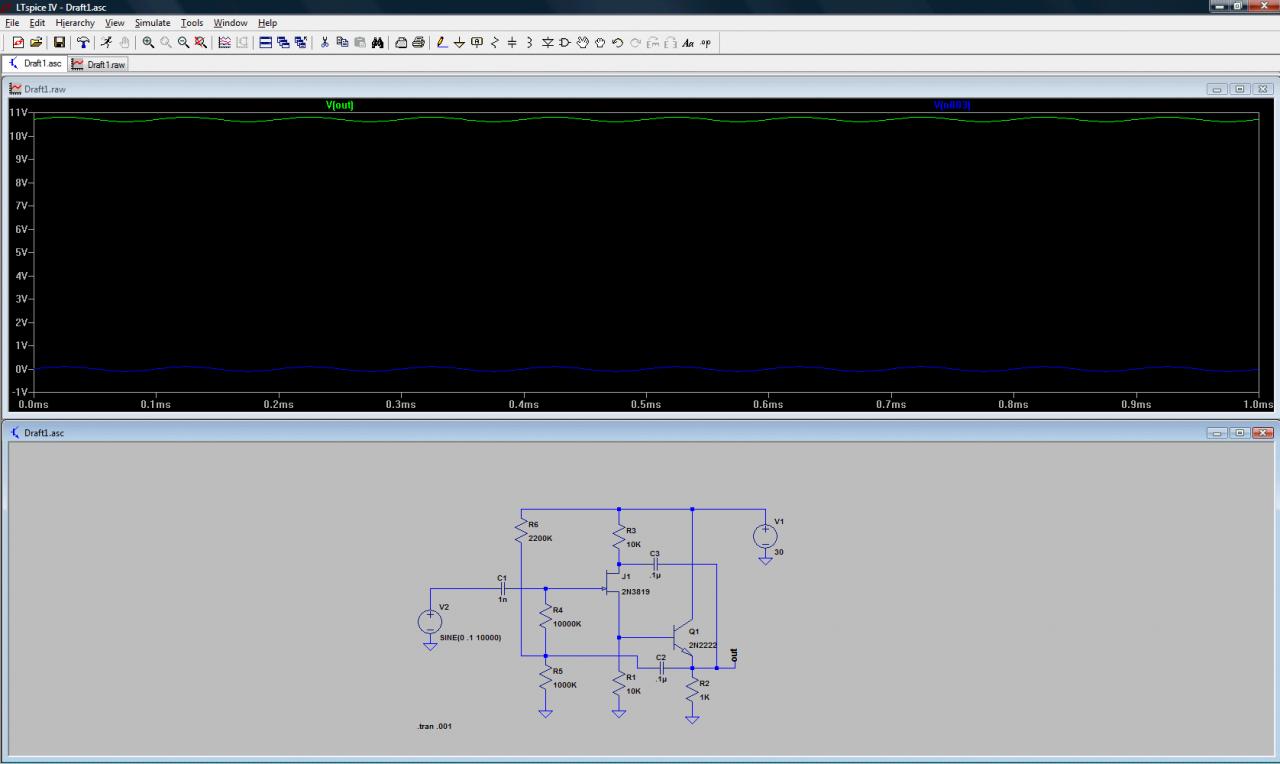
Task: Click the Save floppy disk icon
Action: tap(59, 42)
